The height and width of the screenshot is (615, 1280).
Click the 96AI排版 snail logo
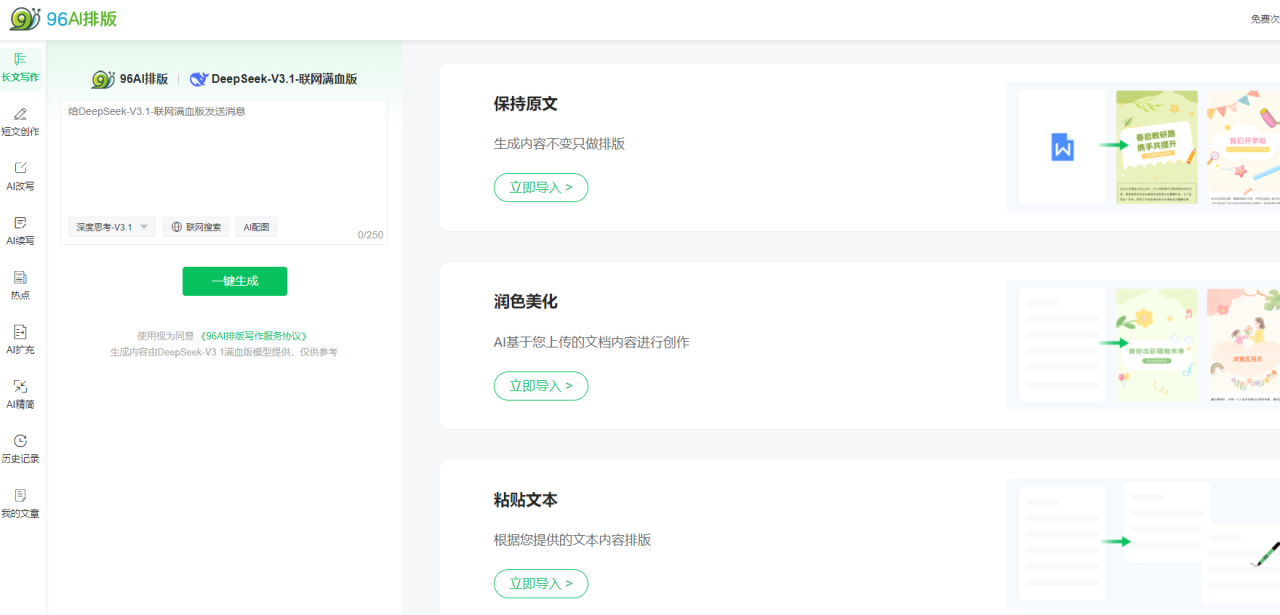pyautogui.click(x=26, y=19)
